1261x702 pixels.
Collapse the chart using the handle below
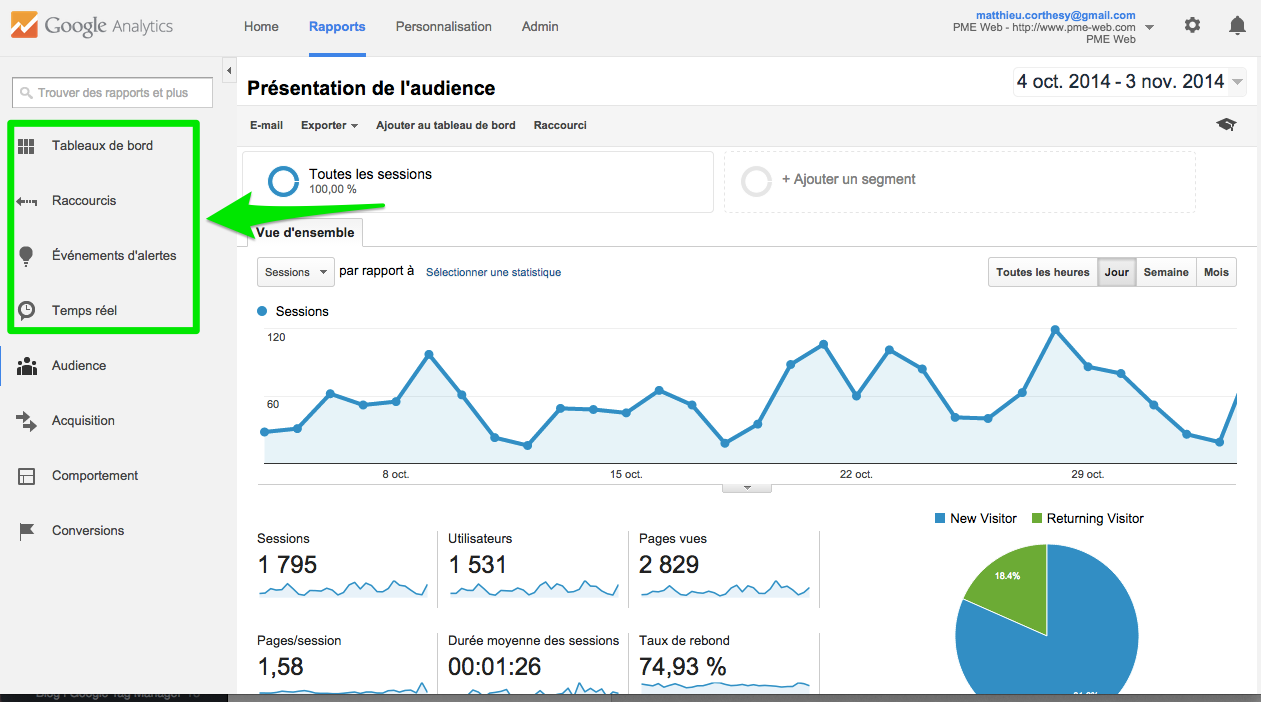click(747, 488)
